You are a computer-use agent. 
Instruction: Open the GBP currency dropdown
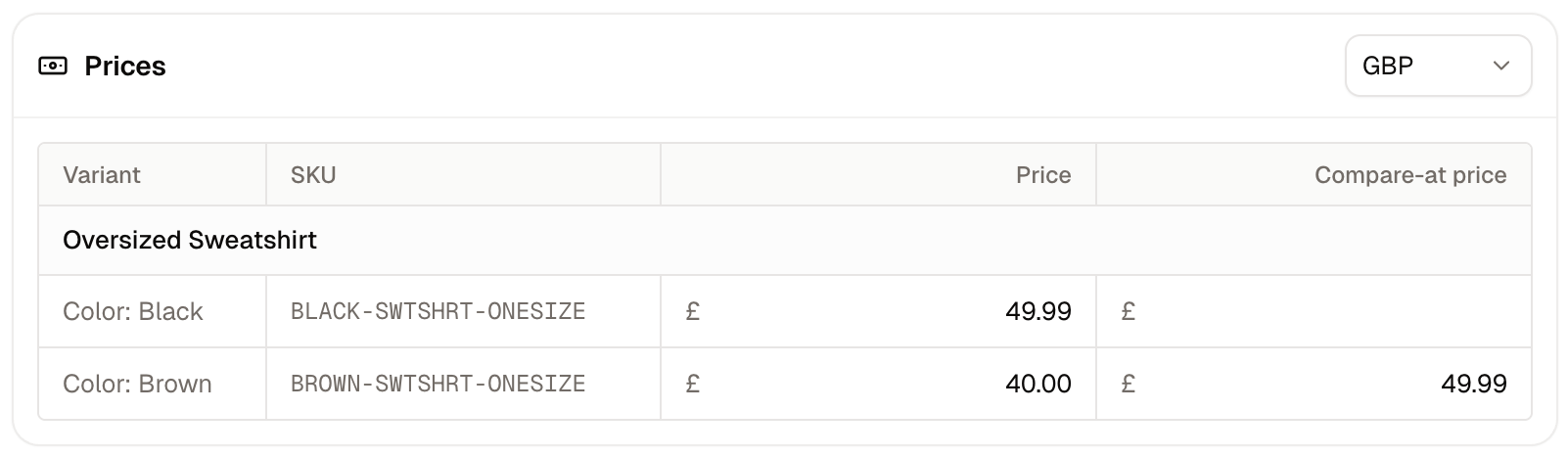pos(1438,67)
